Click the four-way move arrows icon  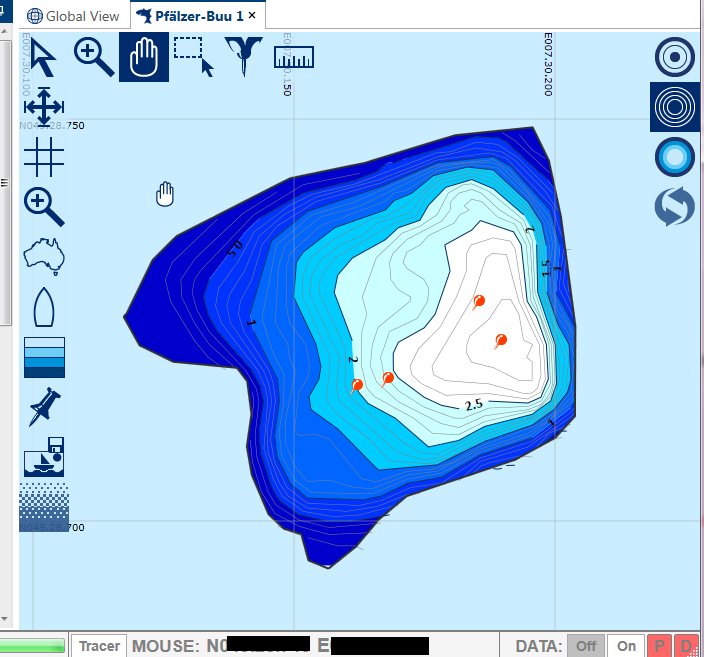click(x=44, y=106)
